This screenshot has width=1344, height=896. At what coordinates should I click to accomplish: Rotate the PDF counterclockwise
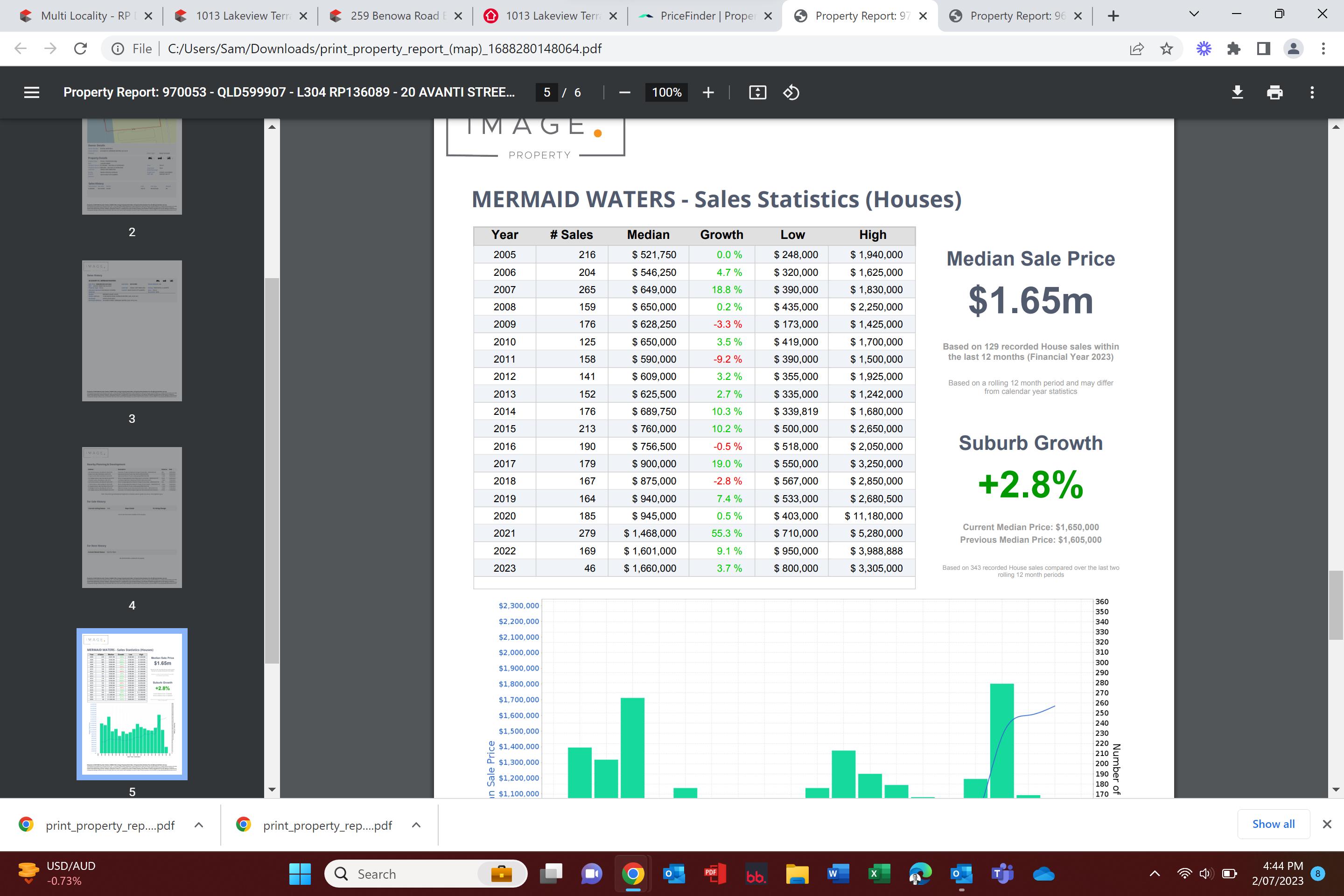coord(791,92)
